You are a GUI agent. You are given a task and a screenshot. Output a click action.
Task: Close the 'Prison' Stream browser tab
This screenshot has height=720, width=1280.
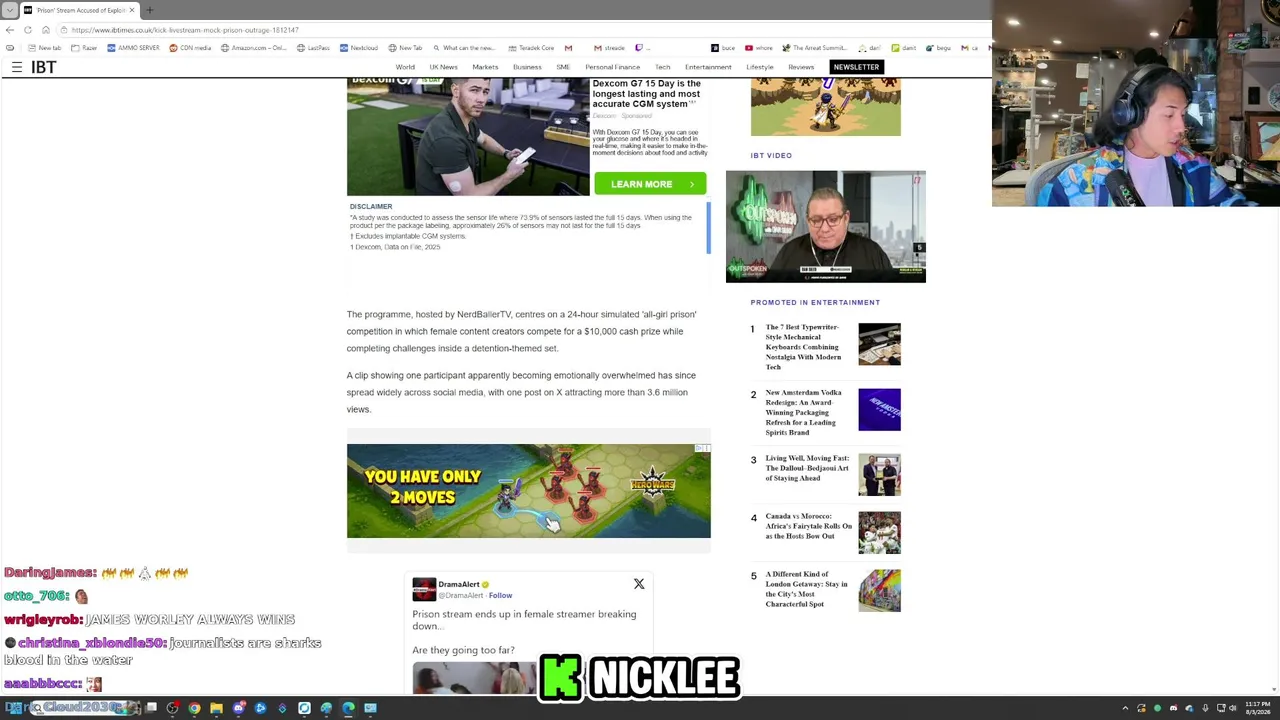point(131,10)
